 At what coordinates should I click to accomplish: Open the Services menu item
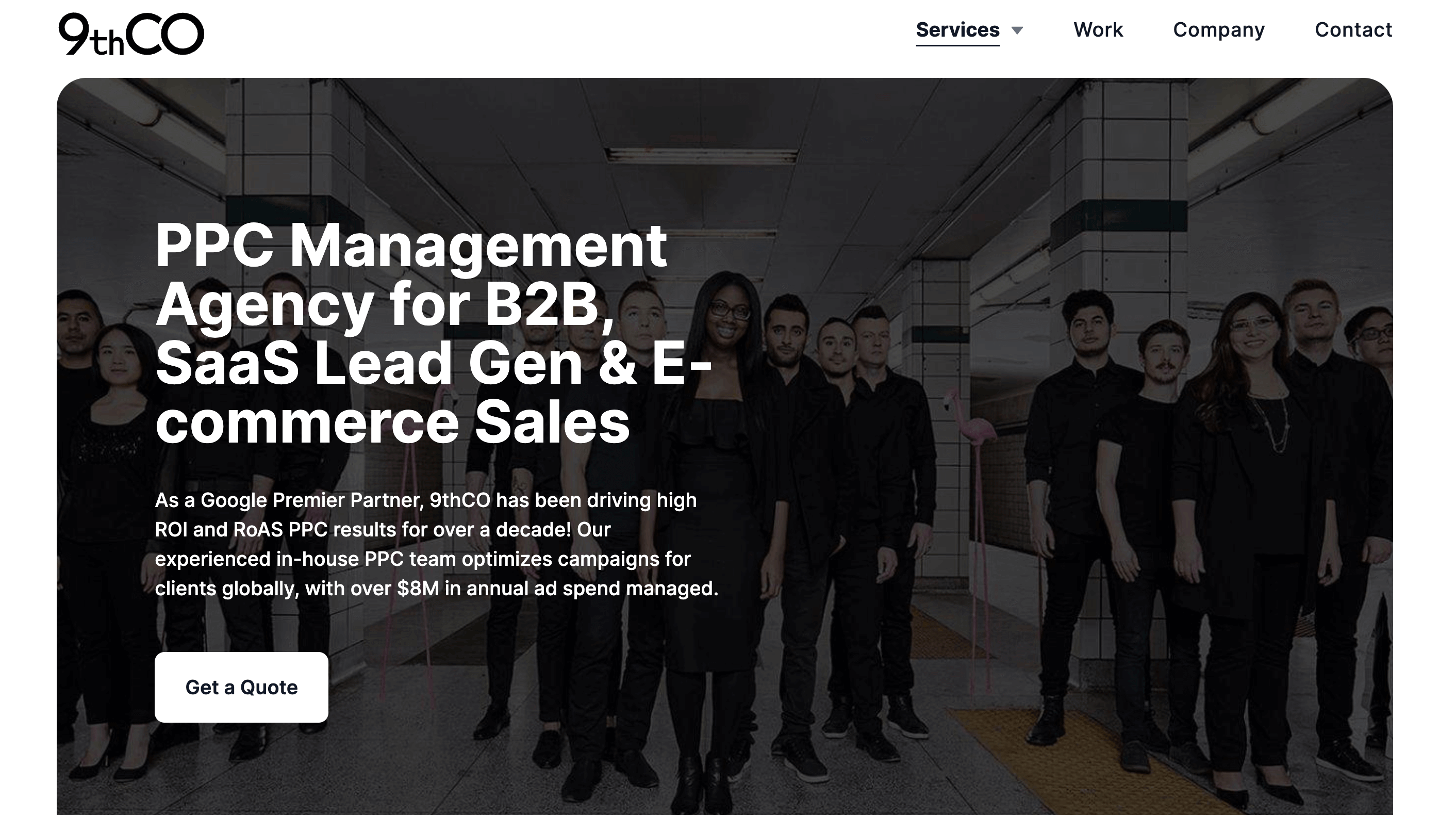(x=957, y=30)
